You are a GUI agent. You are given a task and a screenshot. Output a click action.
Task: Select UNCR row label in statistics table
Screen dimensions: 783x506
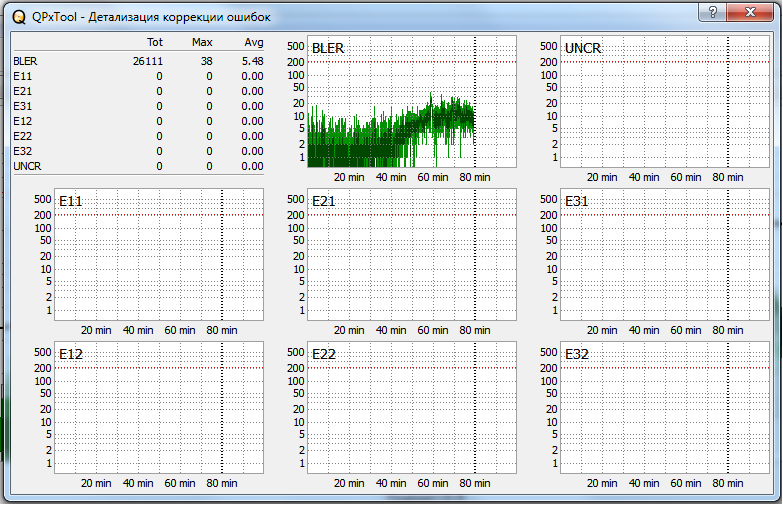tap(27, 166)
